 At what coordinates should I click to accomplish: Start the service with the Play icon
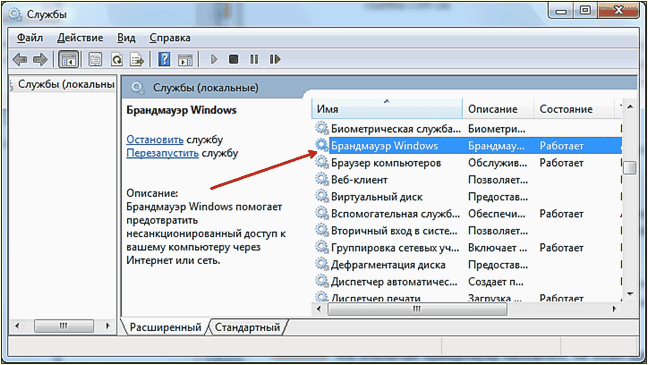(214, 60)
